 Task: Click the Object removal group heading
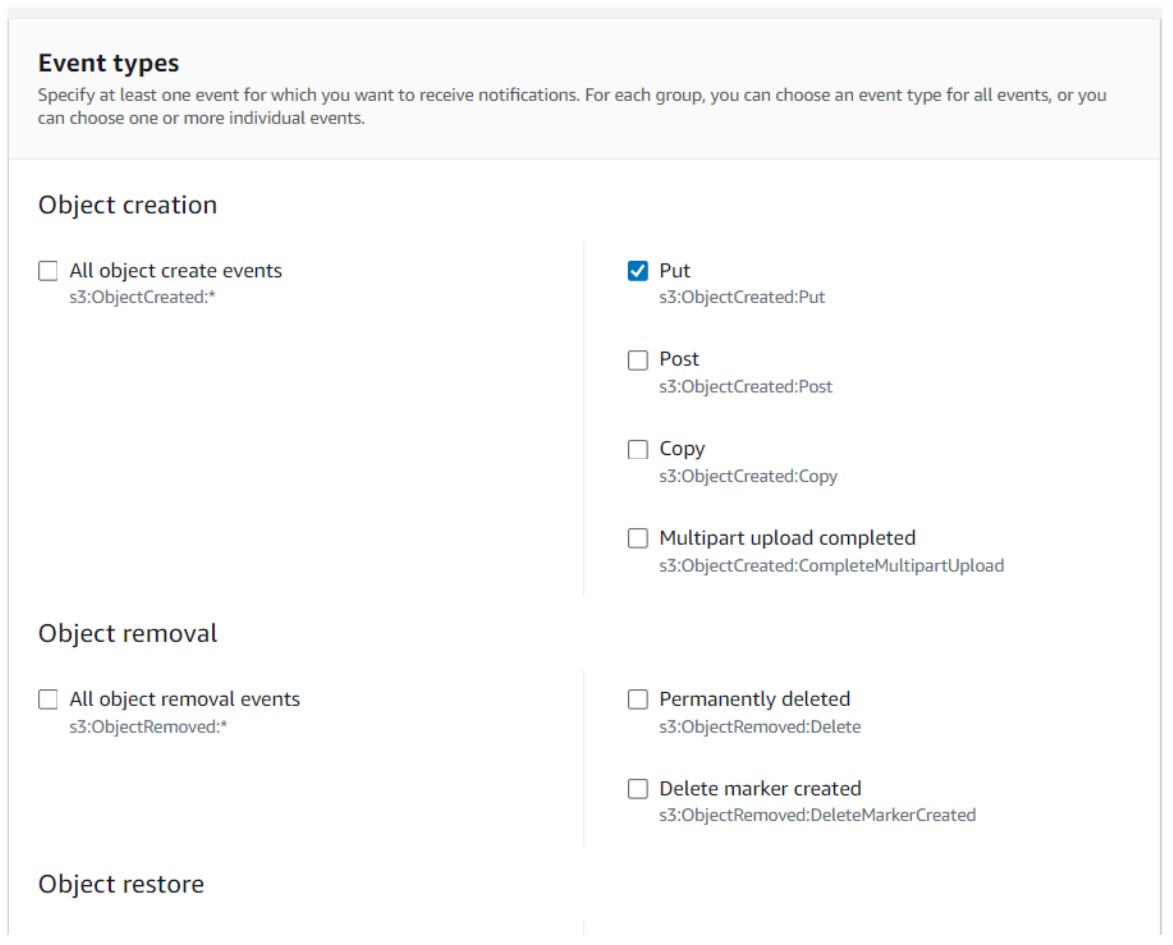point(127,634)
